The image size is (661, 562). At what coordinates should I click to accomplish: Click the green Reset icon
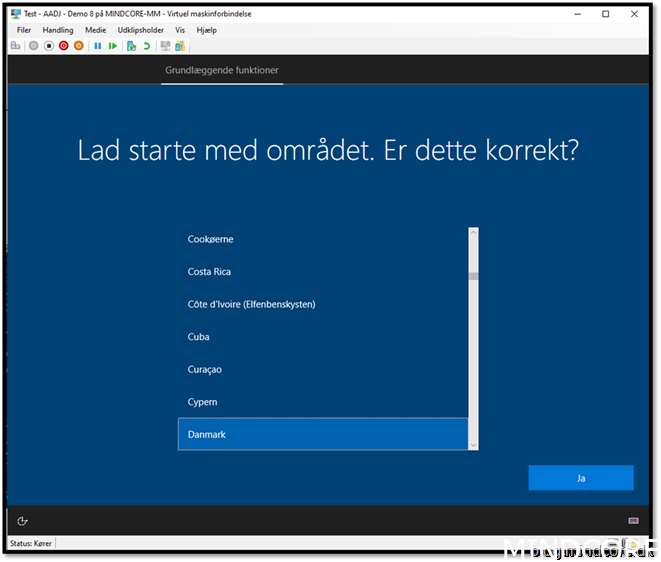tap(113, 46)
